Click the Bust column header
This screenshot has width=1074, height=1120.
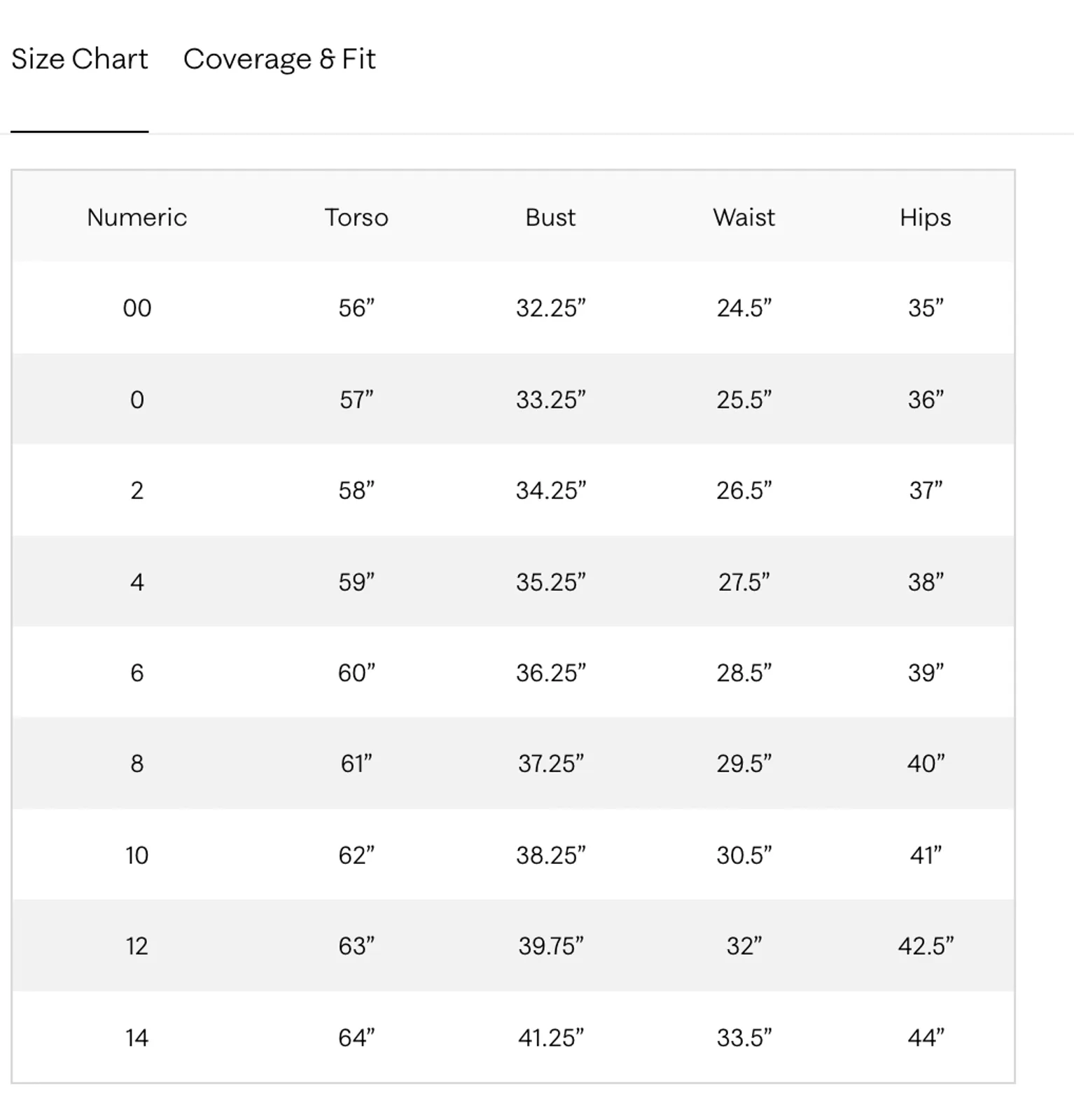point(551,218)
